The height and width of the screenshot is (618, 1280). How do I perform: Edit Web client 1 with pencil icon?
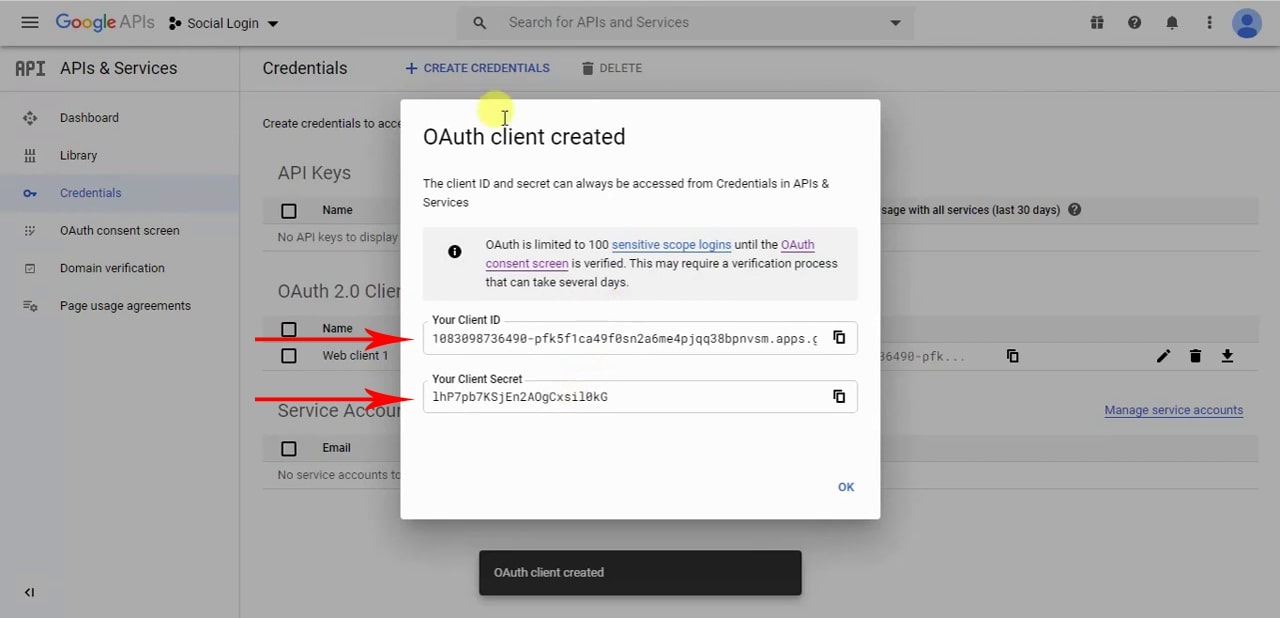pos(1163,356)
